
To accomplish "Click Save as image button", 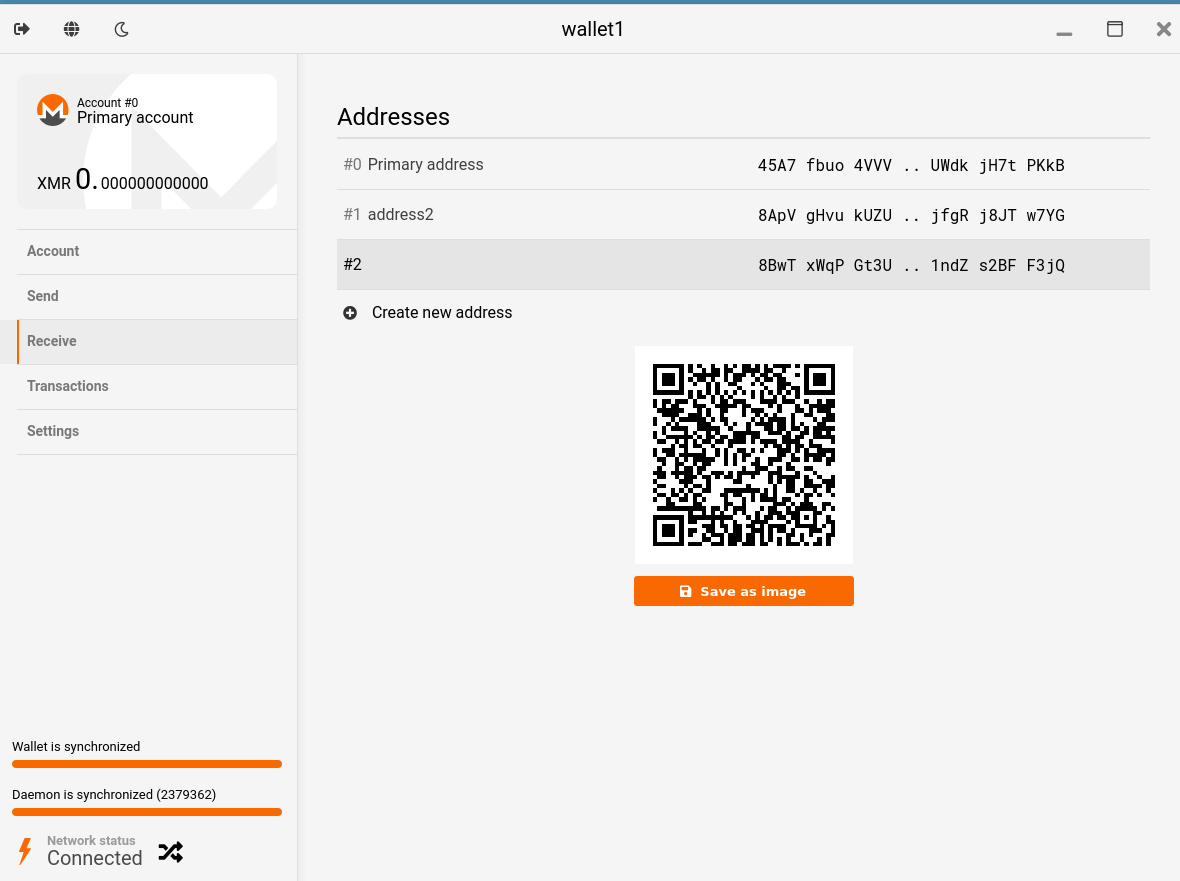I will (x=744, y=591).
